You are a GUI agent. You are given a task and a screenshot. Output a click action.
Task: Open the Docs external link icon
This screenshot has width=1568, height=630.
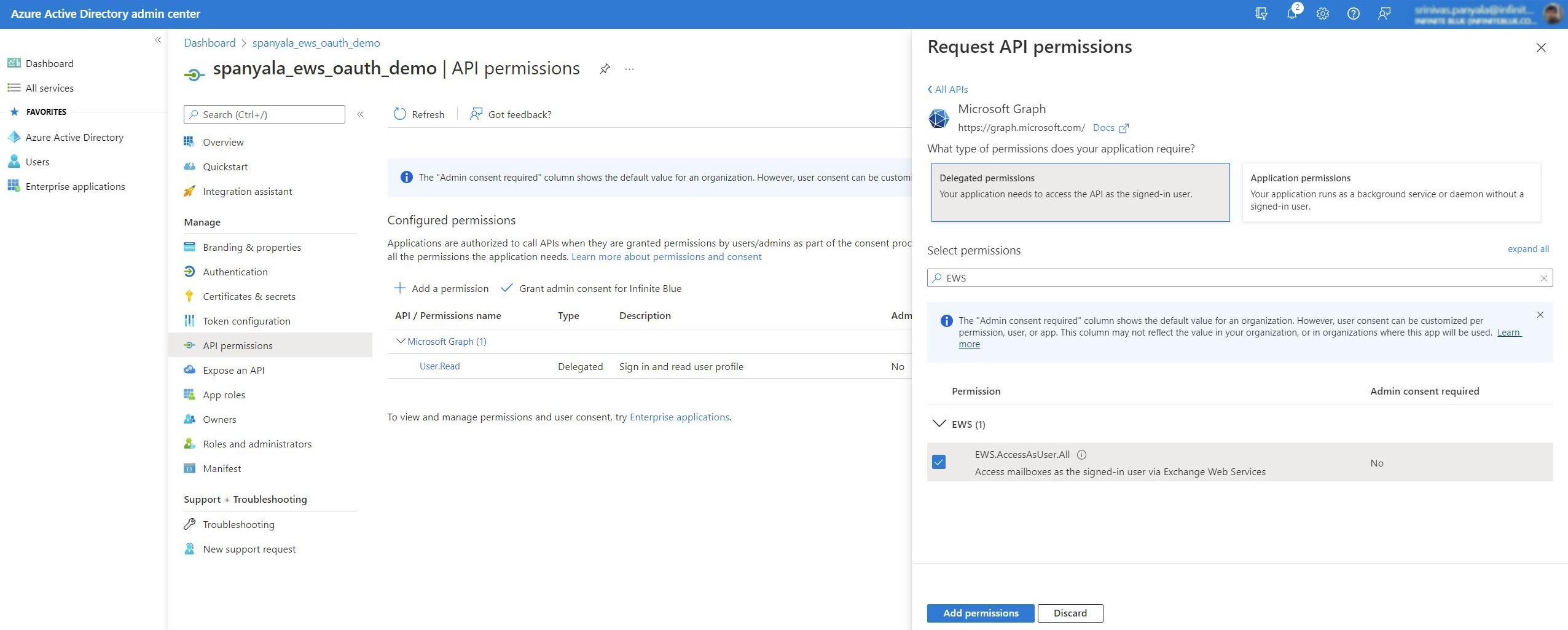1124,128
